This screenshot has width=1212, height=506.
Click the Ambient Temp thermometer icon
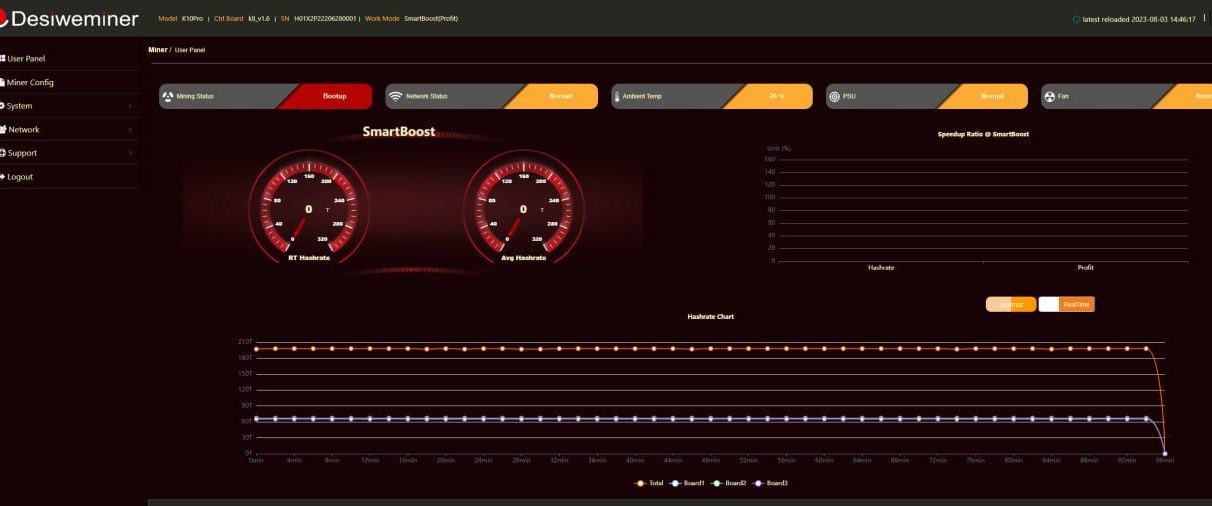[616, 96]
